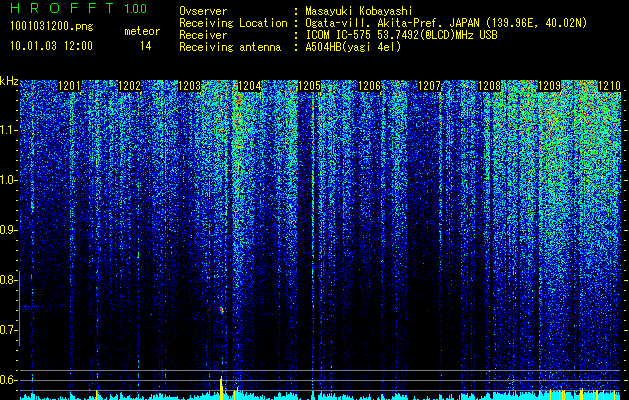This screenshot has height=400, width=629.
Task: Click the red meteor echo spot in the spectrogram
Action: pos(221,310)
